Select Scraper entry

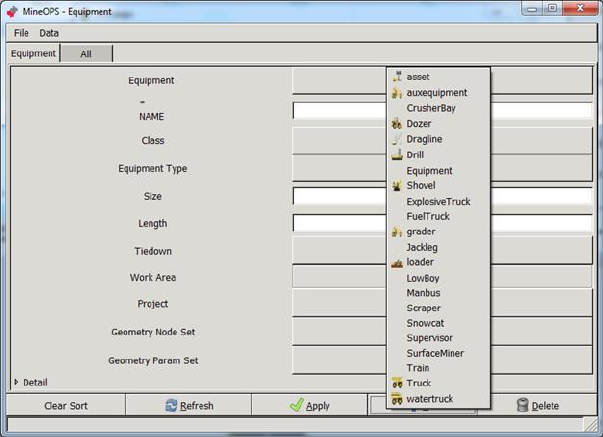pos(438,308)
